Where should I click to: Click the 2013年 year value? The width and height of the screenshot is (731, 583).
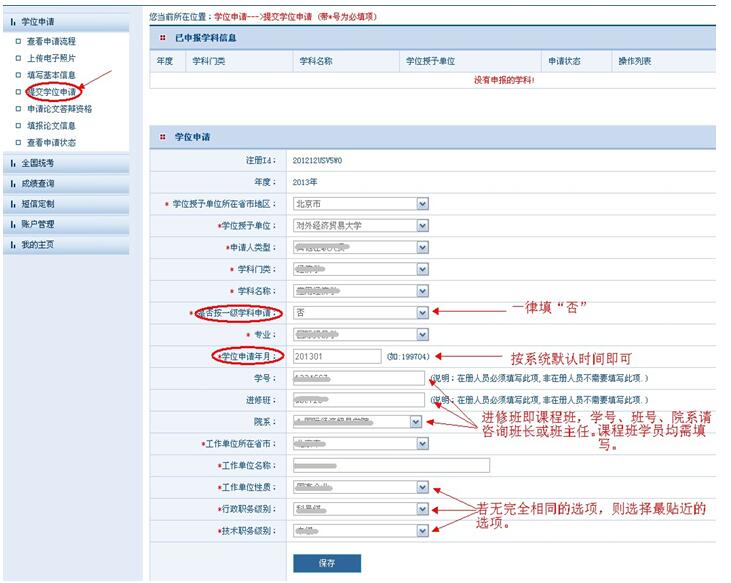click(x=305, y=182)
